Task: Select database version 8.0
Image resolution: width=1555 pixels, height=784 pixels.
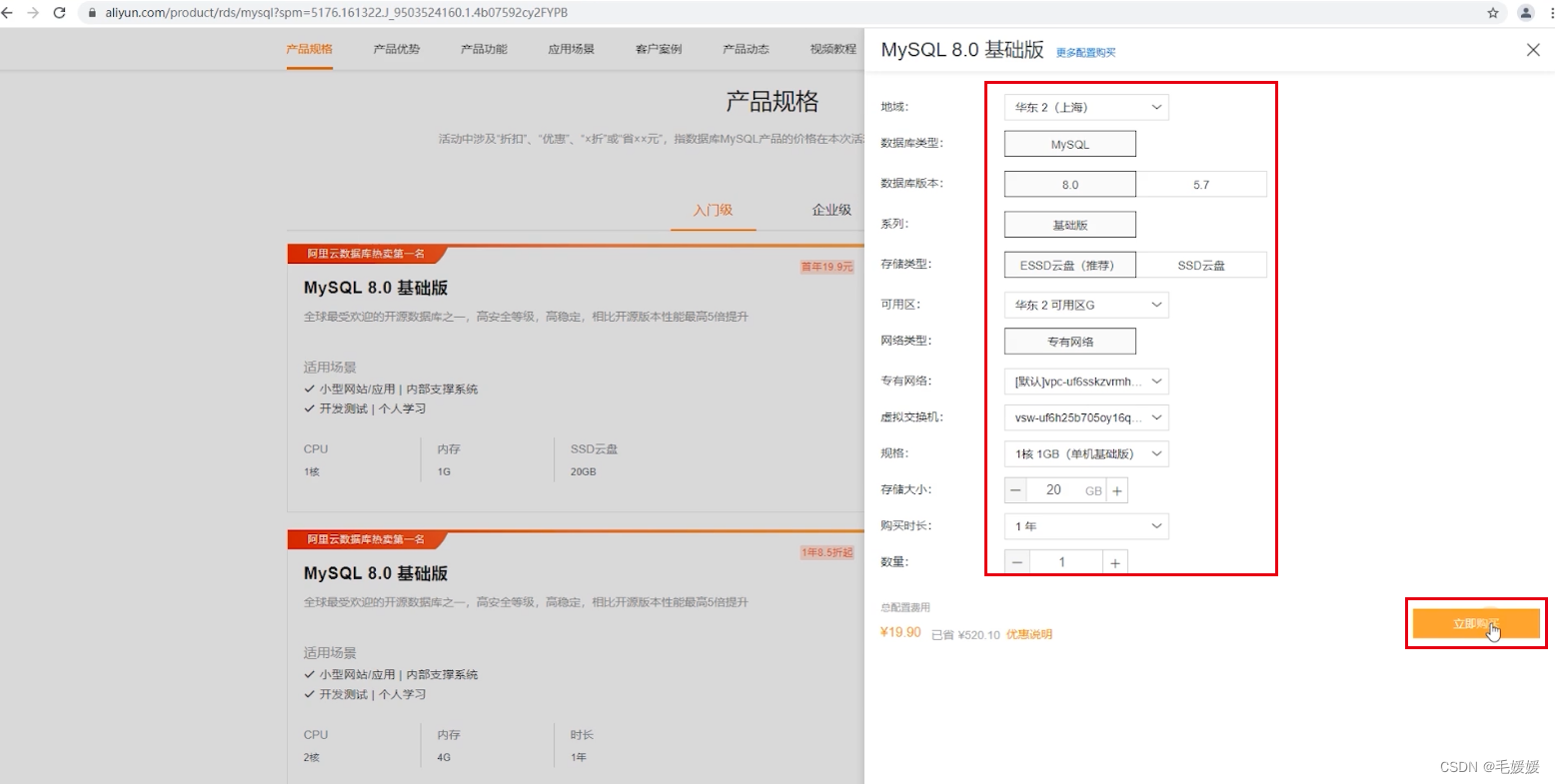Action: pos(1070,185)
